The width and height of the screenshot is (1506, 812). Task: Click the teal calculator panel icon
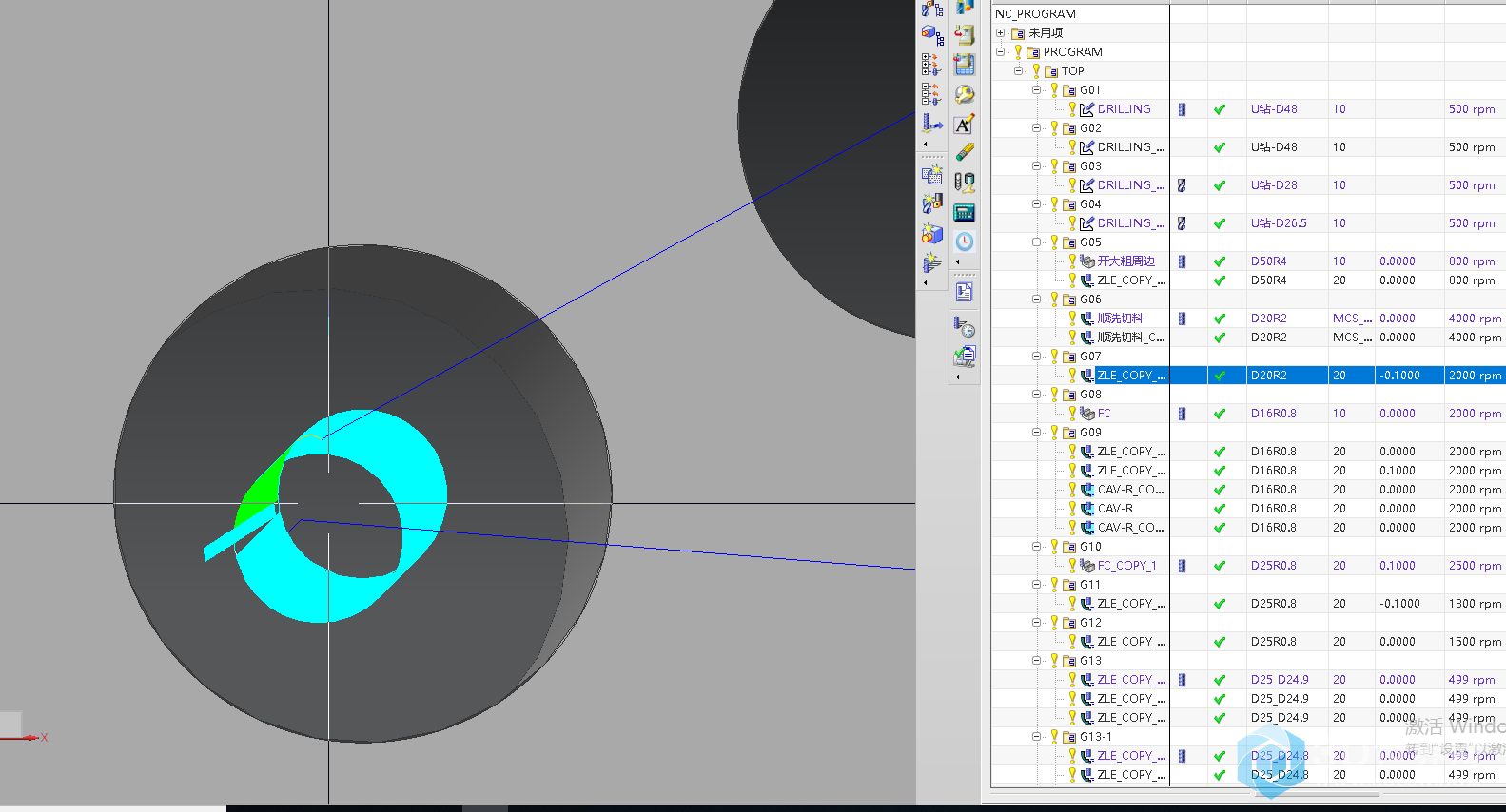click(x=965, y=212)
